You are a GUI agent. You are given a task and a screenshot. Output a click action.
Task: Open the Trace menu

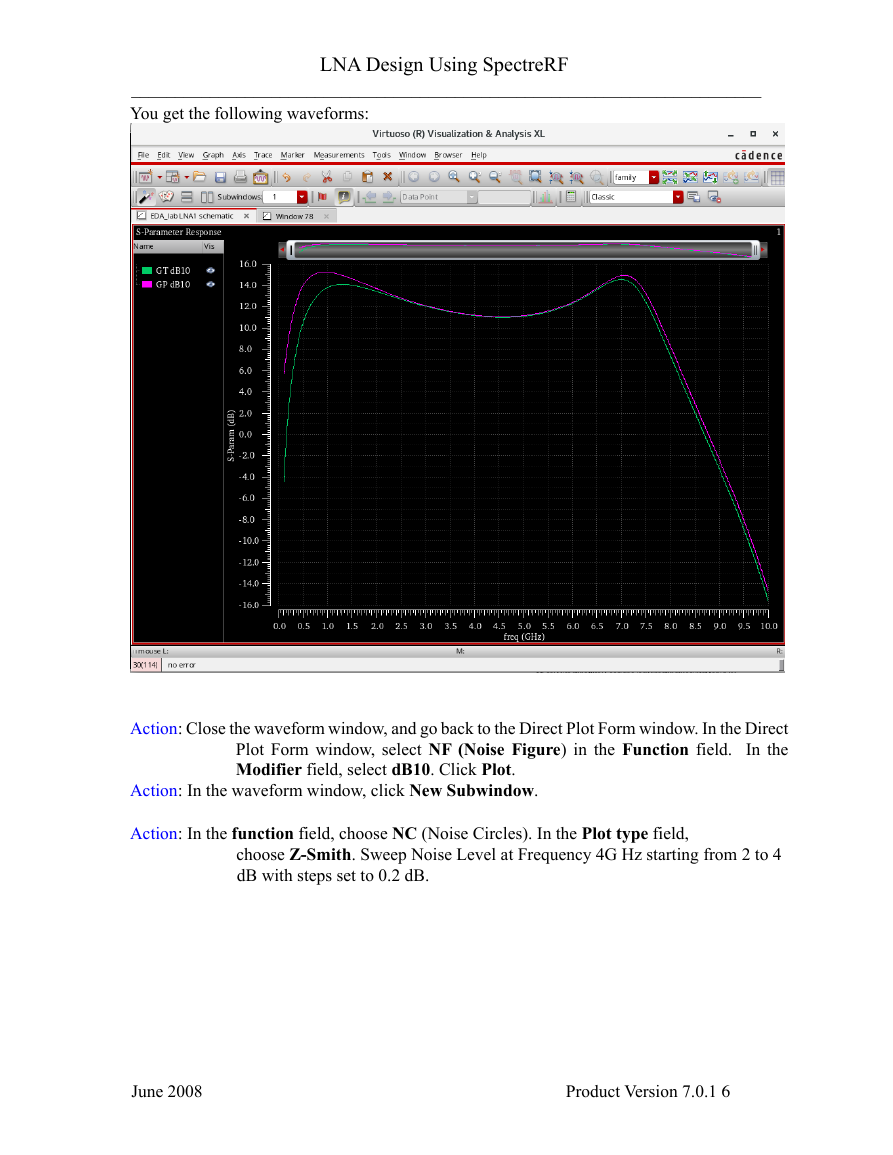(x=263, y=155)
